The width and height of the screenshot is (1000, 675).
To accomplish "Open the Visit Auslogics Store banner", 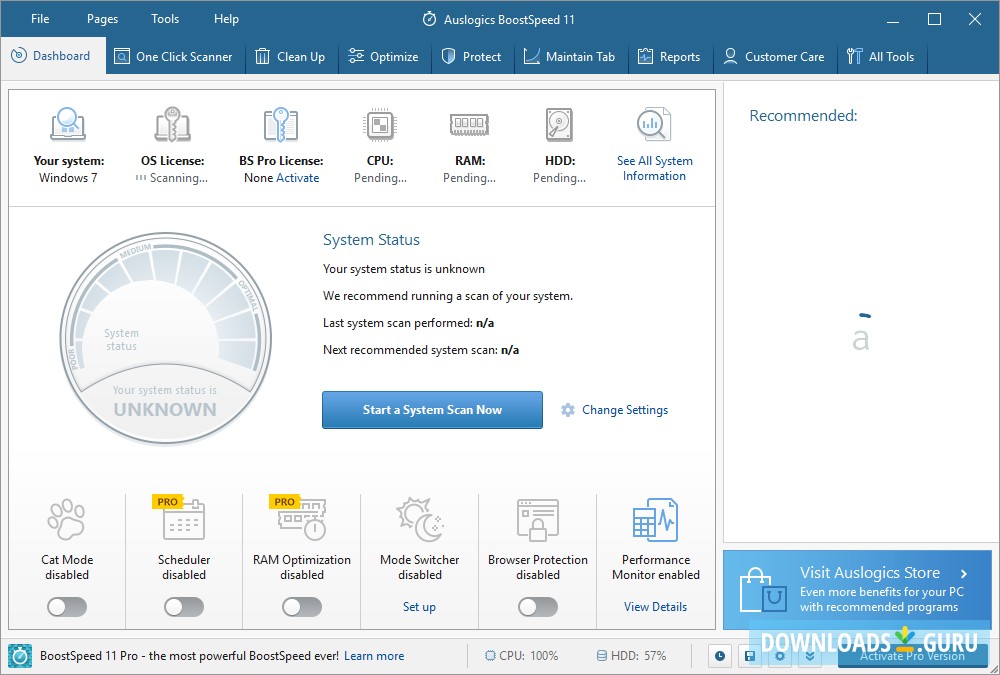I will 857,590.
